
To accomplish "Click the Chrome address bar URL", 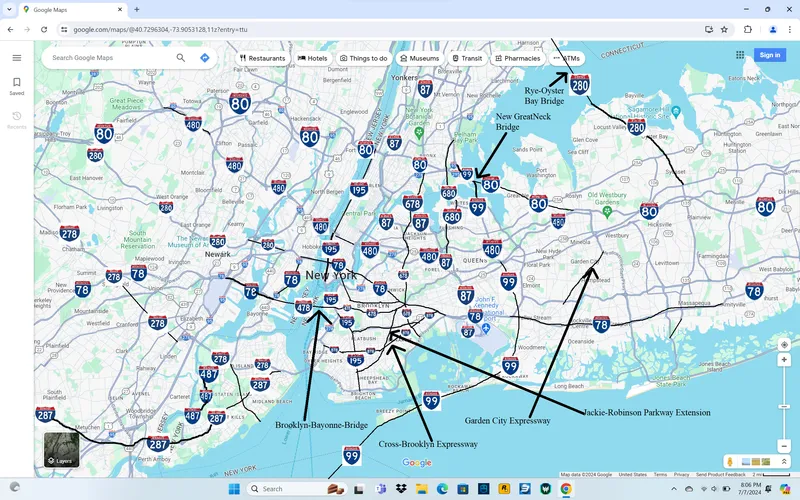I will (160, 30).
